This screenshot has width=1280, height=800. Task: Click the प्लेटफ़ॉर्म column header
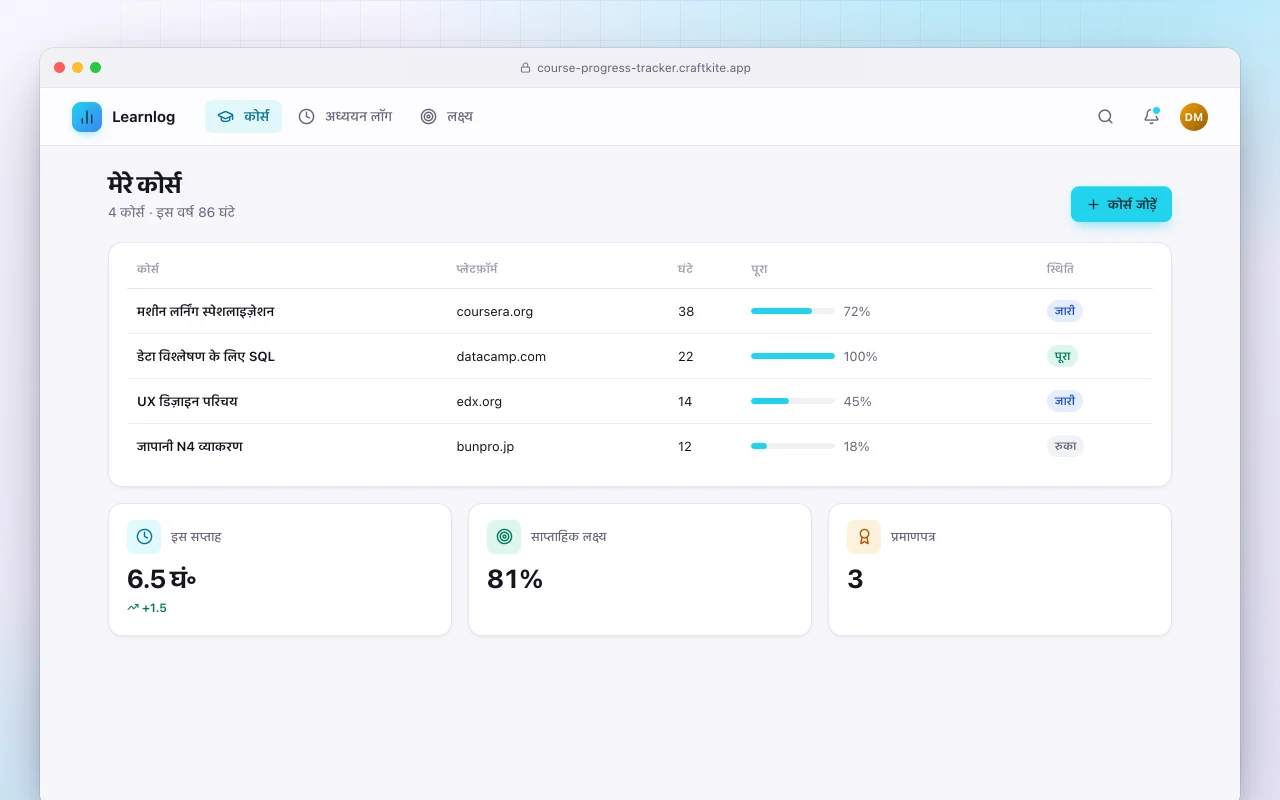pyautogui.click(x=477, y=269)
